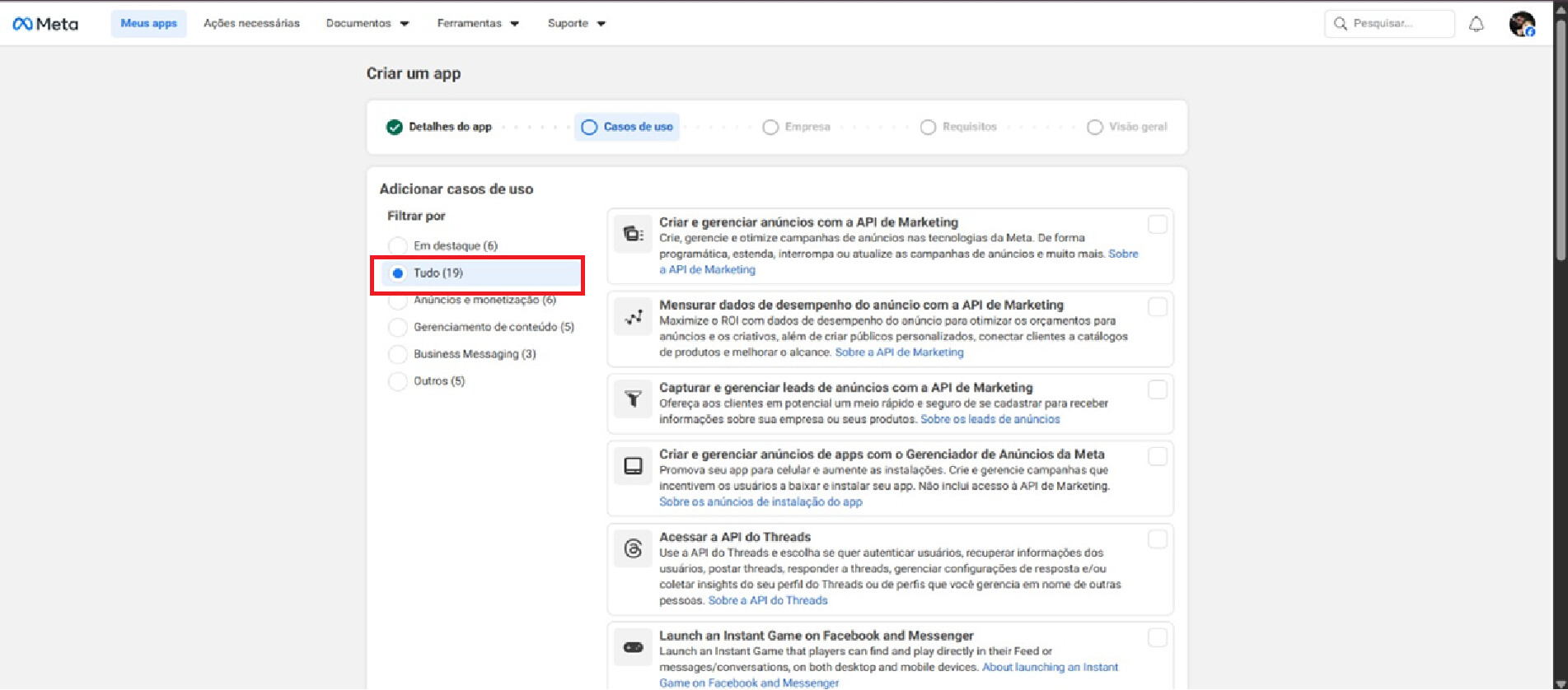
Task: Click the ad performance chart icon
Action: pos(633,317)
